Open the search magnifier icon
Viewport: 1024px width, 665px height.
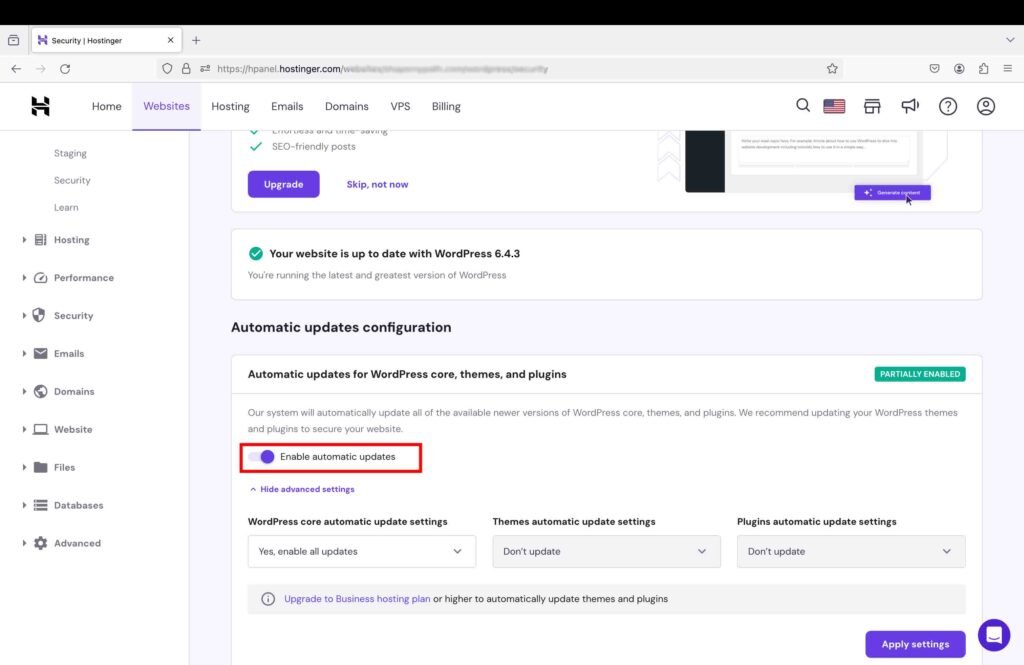coord(803,105)
